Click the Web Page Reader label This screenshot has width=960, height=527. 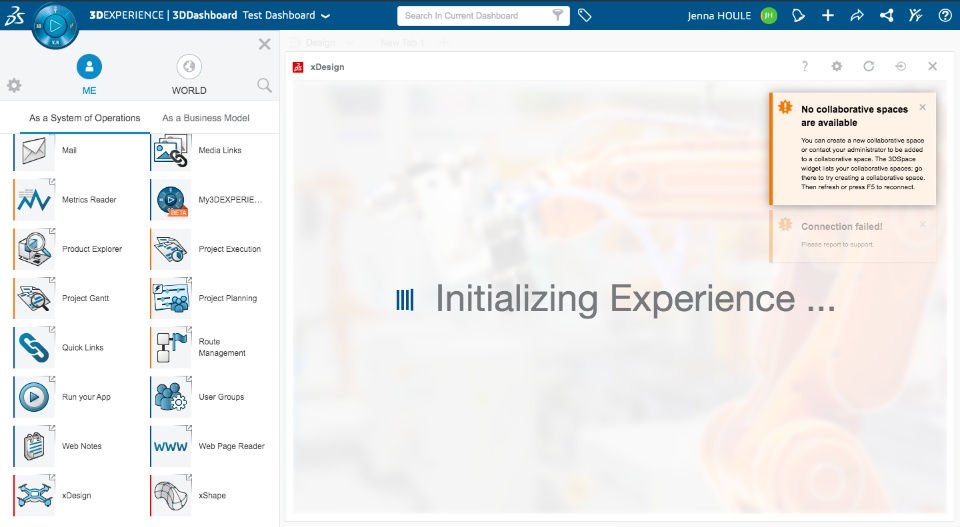(231, 446)
